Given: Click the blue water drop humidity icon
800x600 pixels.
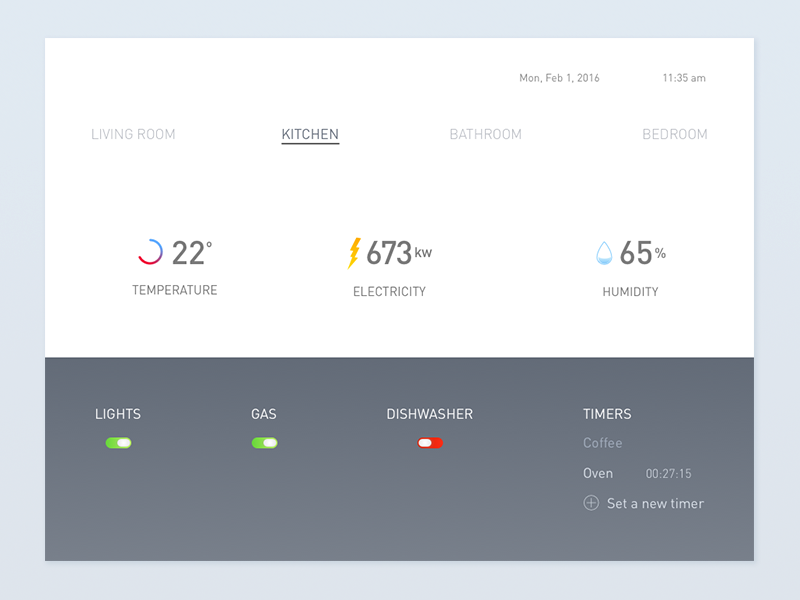Looking at the screenshot, I should (604, 253).
